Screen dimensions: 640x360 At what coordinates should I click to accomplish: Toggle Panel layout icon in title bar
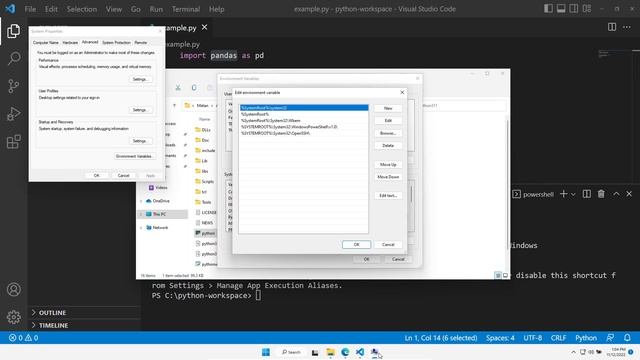coord(561,9)
